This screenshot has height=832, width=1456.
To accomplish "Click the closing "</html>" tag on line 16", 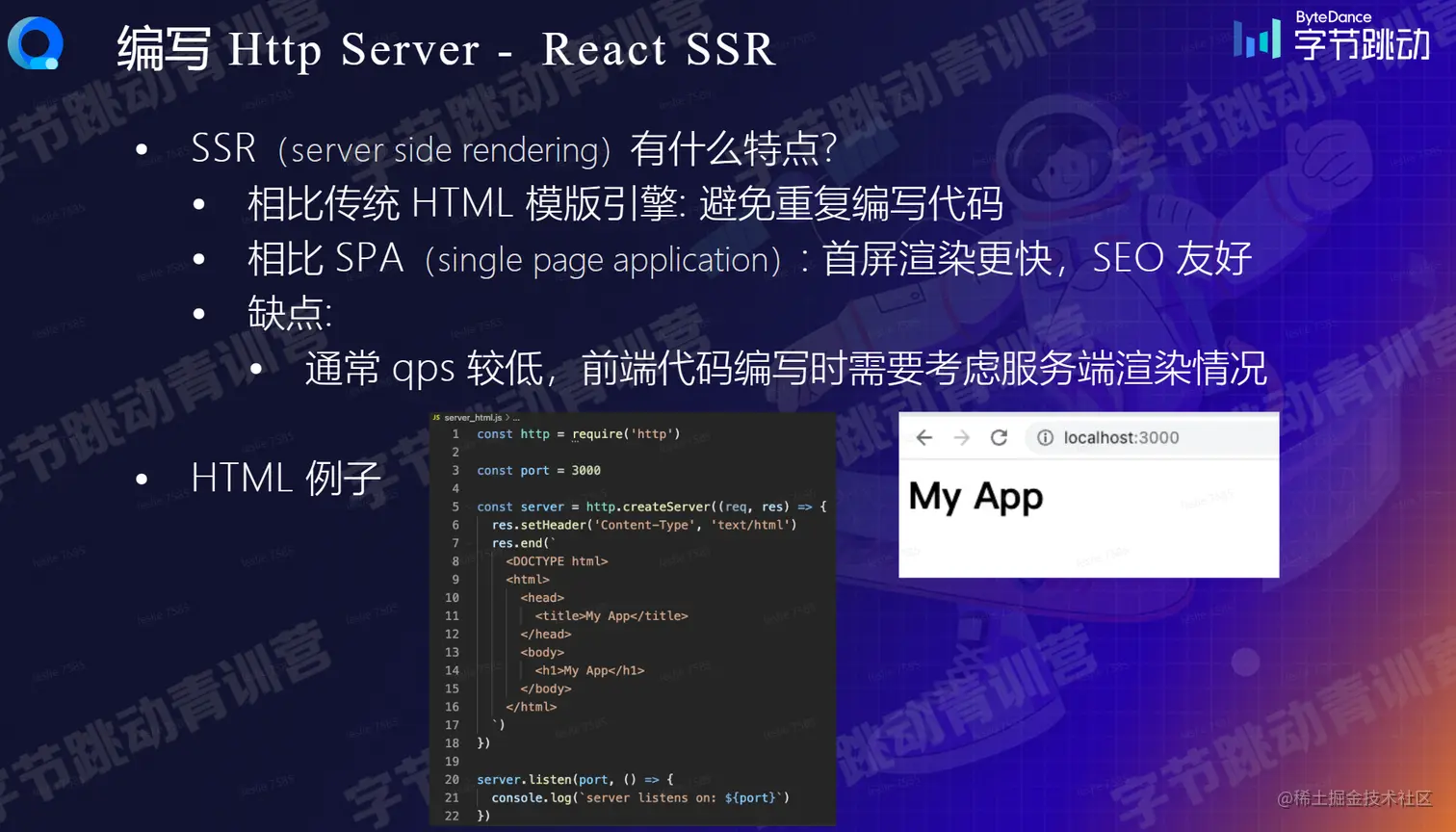I will coord(532,707).
